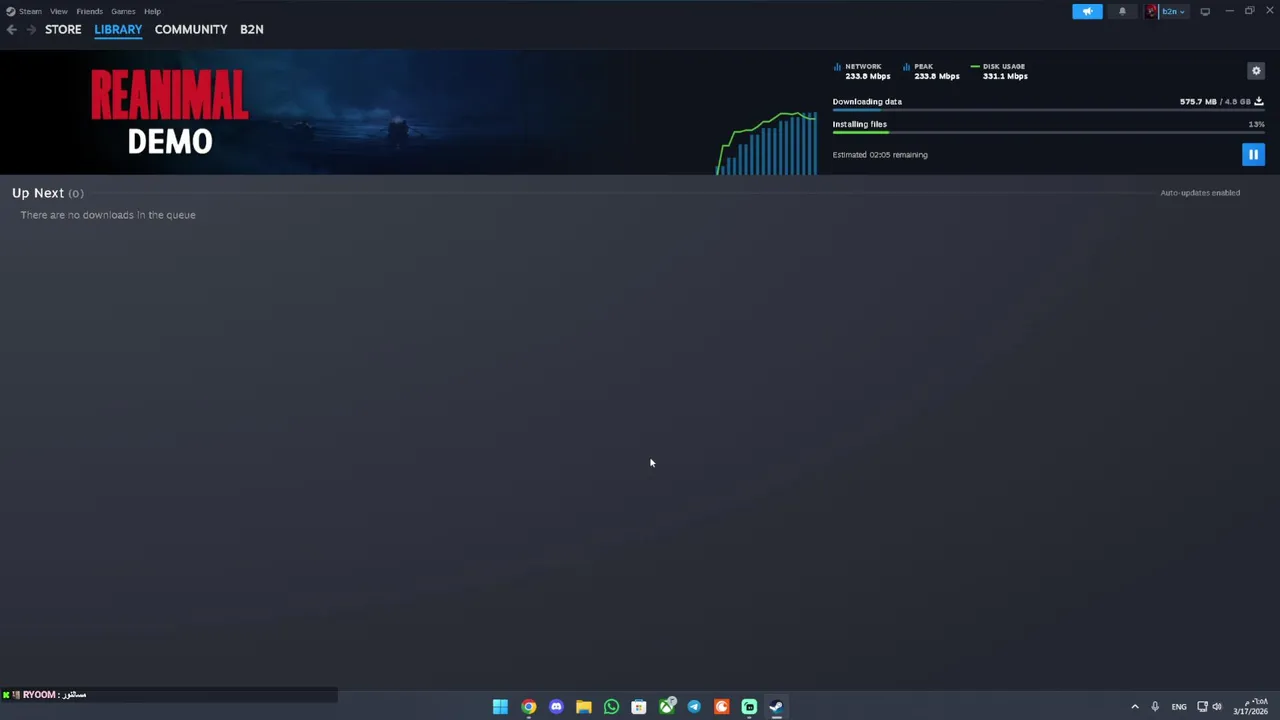The height and width of the screenshot is (720, 1280).
Task: Switch to Big Picture mode icon
Action: pos(1205,11)
